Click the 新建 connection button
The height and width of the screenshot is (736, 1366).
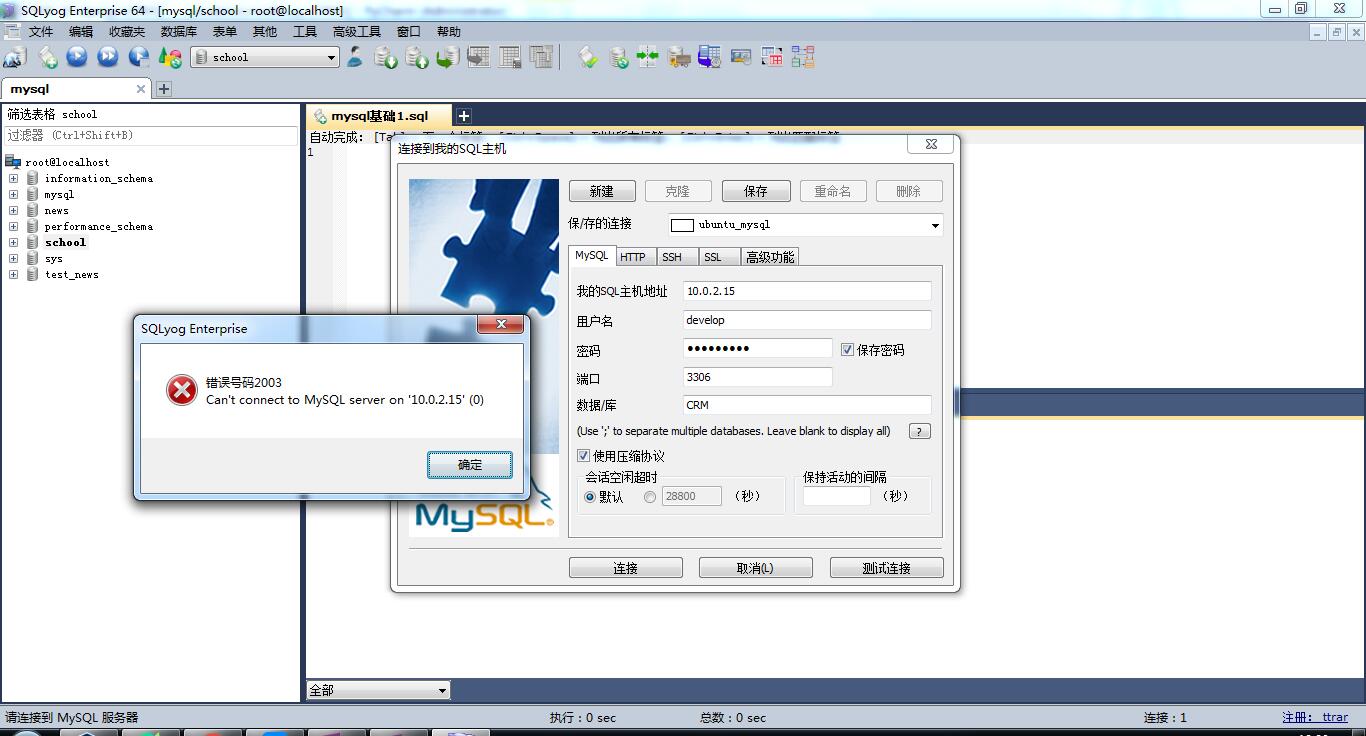[x=602, y=191]
